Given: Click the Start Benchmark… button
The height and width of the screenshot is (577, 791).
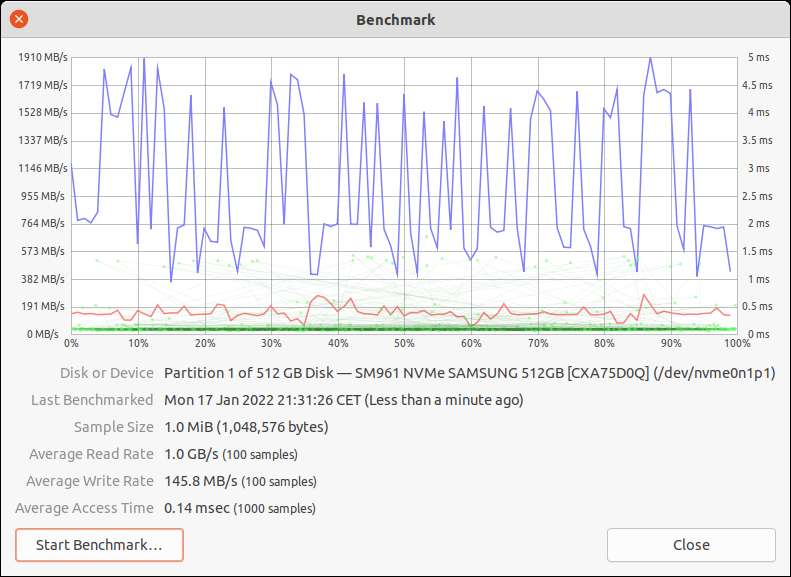Looking at the screenshot, I should click(x=99, y=545).
